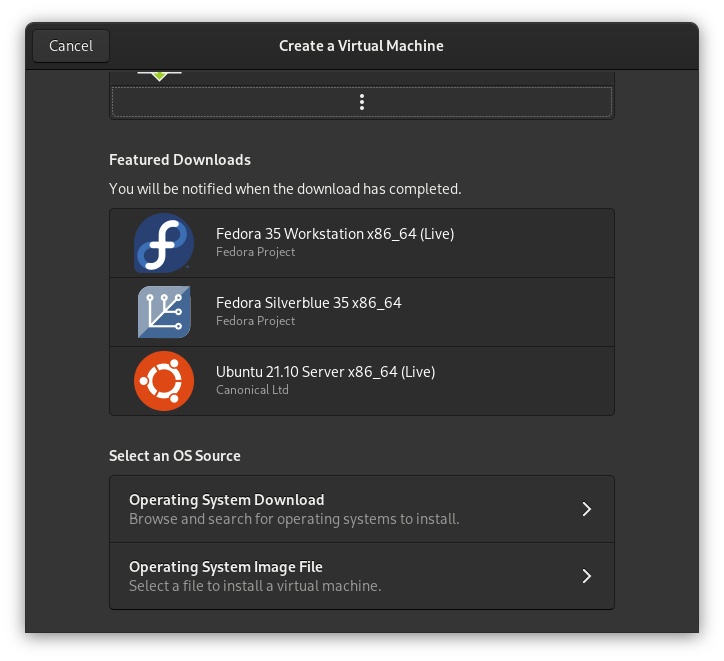Open the Operating System Download page

click(362, 509)
